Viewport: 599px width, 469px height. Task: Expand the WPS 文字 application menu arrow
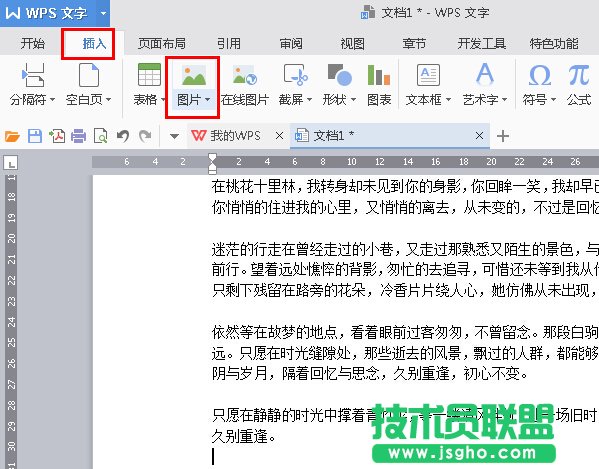[103, 13]
